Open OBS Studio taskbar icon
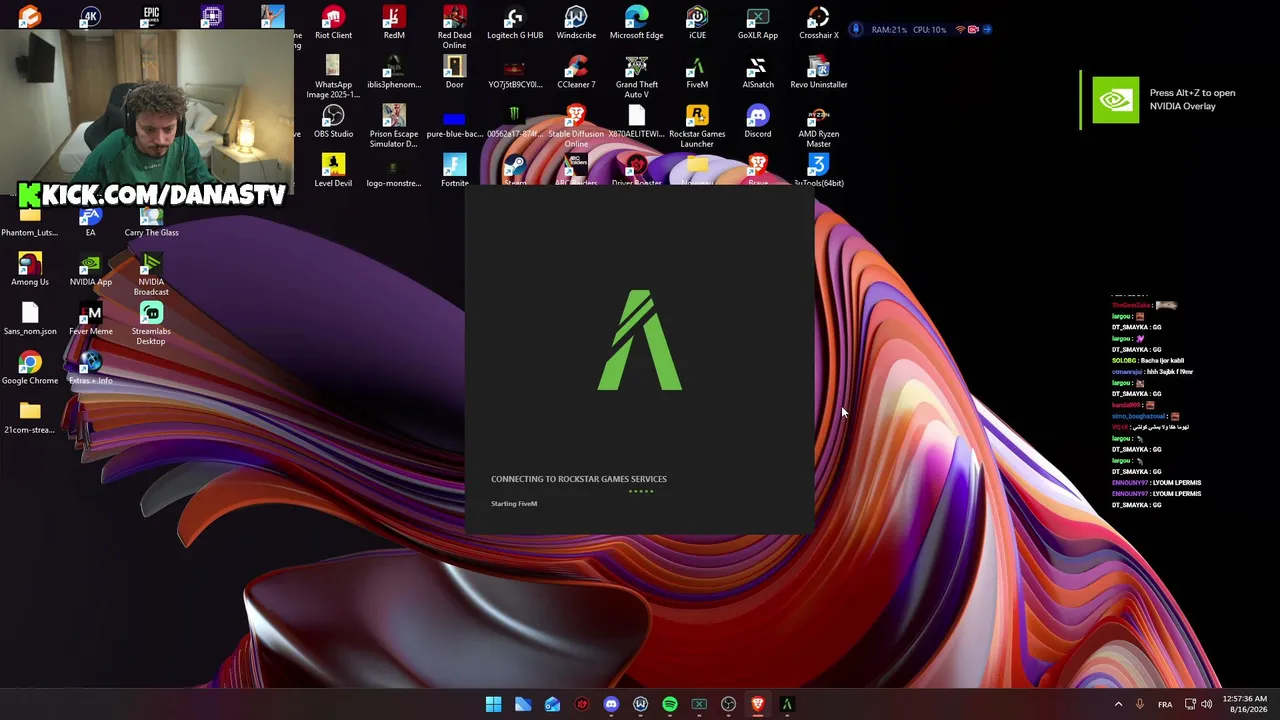 (729, 704)
